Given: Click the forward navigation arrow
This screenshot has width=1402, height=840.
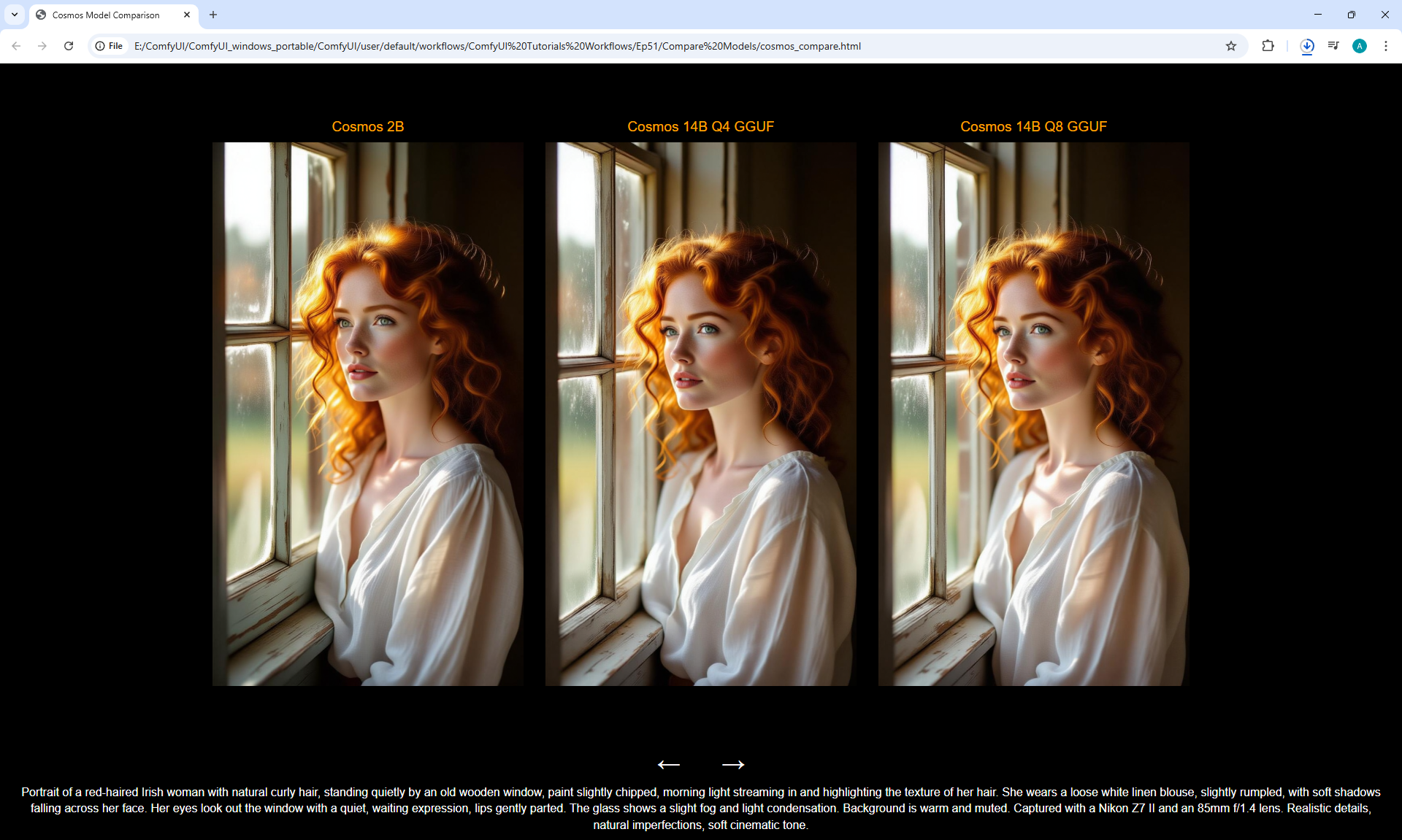Looking at the screenshot, I should tap(42, 46).
